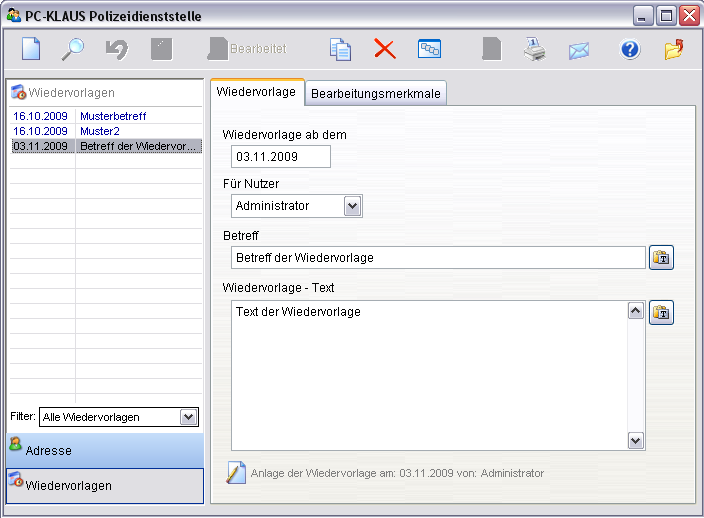Click text-block icon next to Wiedervorlage text area

point(662,313)
